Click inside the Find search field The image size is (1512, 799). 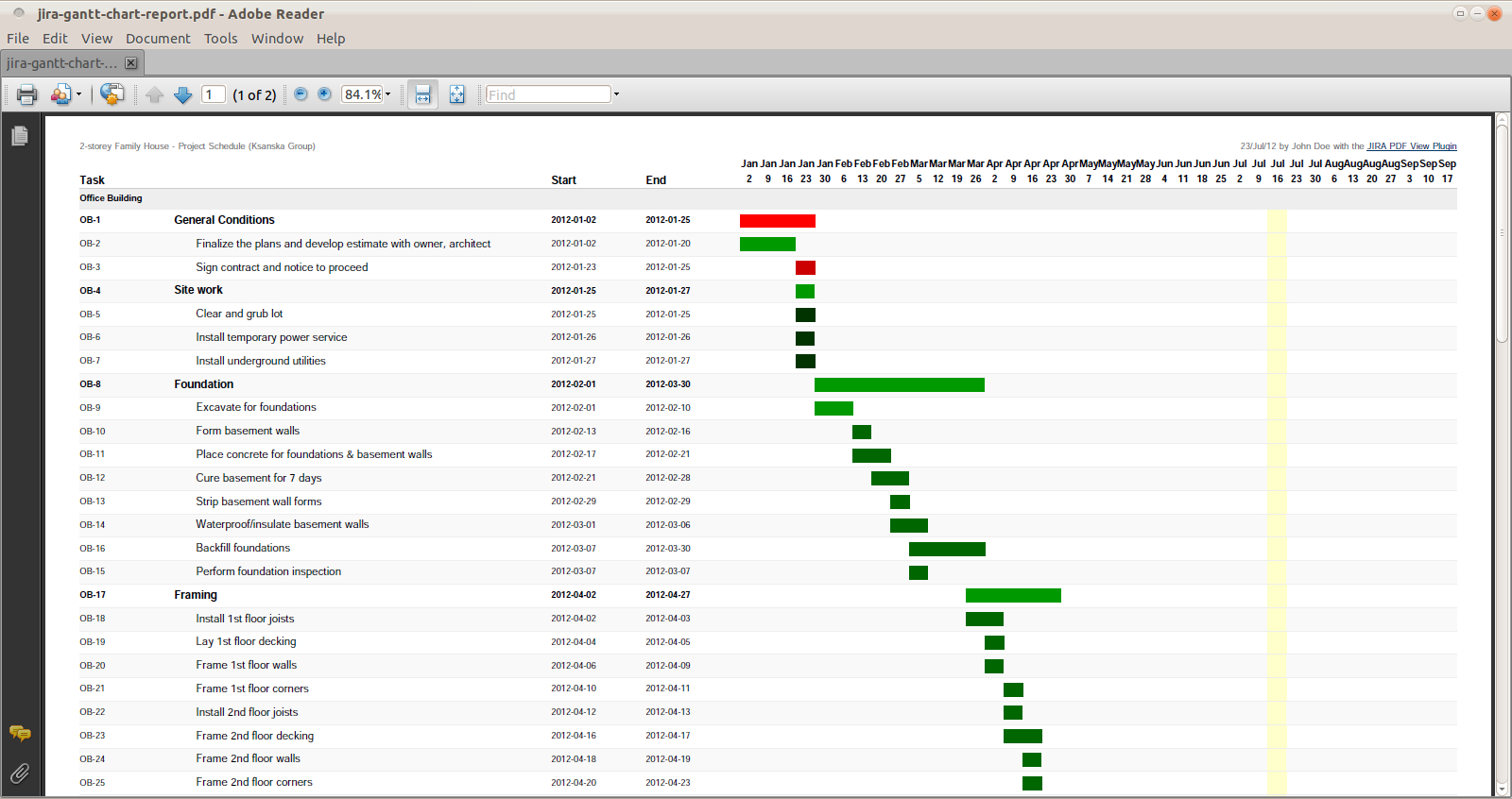548,94
